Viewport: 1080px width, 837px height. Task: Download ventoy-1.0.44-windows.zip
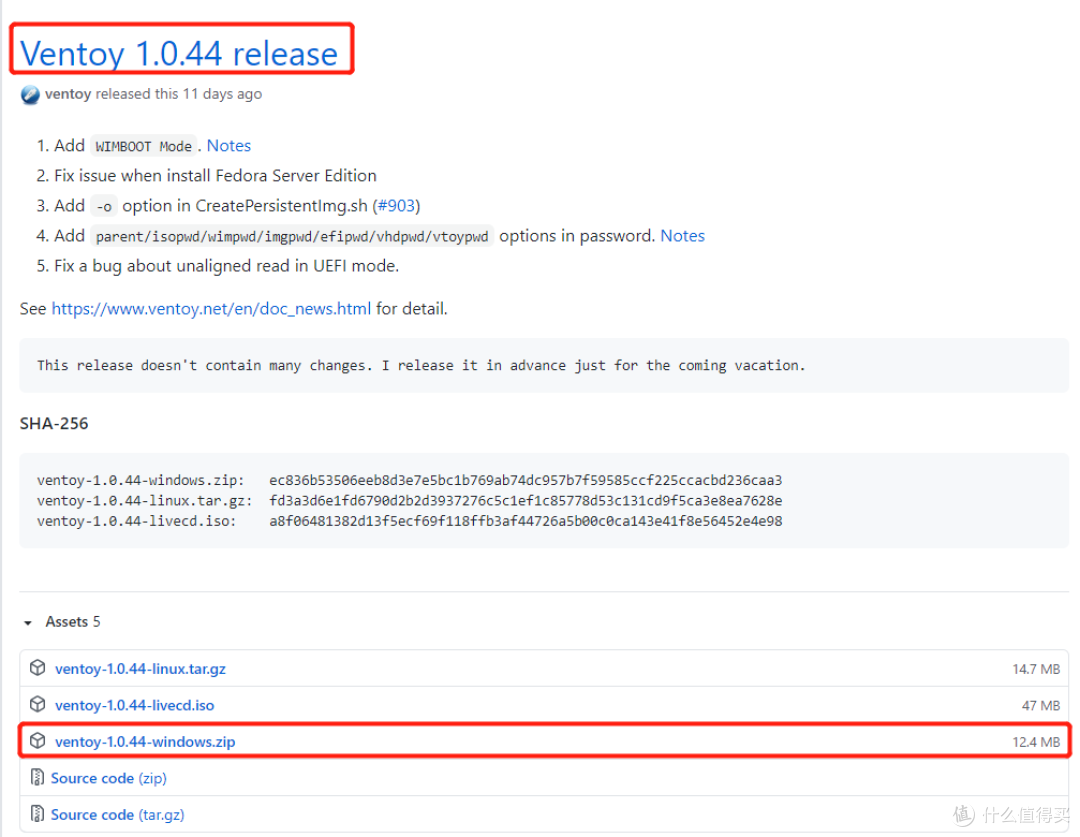[x=145, y=741]
